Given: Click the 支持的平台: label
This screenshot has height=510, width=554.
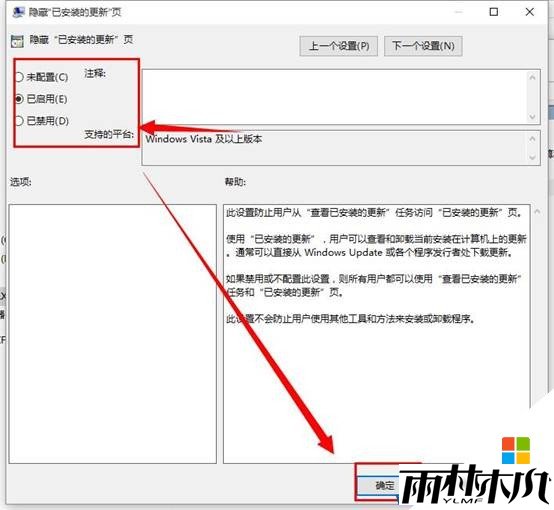Looking at the screenshot, I should (x=109, y=134).
